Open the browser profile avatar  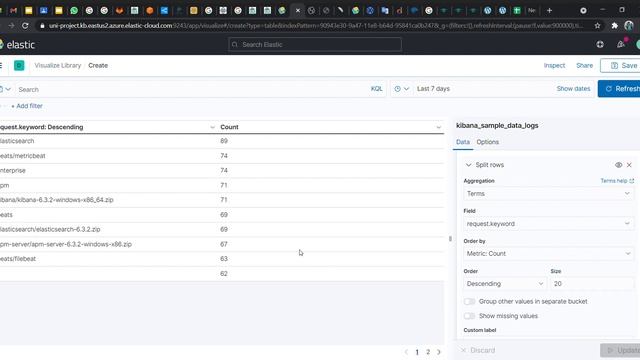tap(629, 25)
